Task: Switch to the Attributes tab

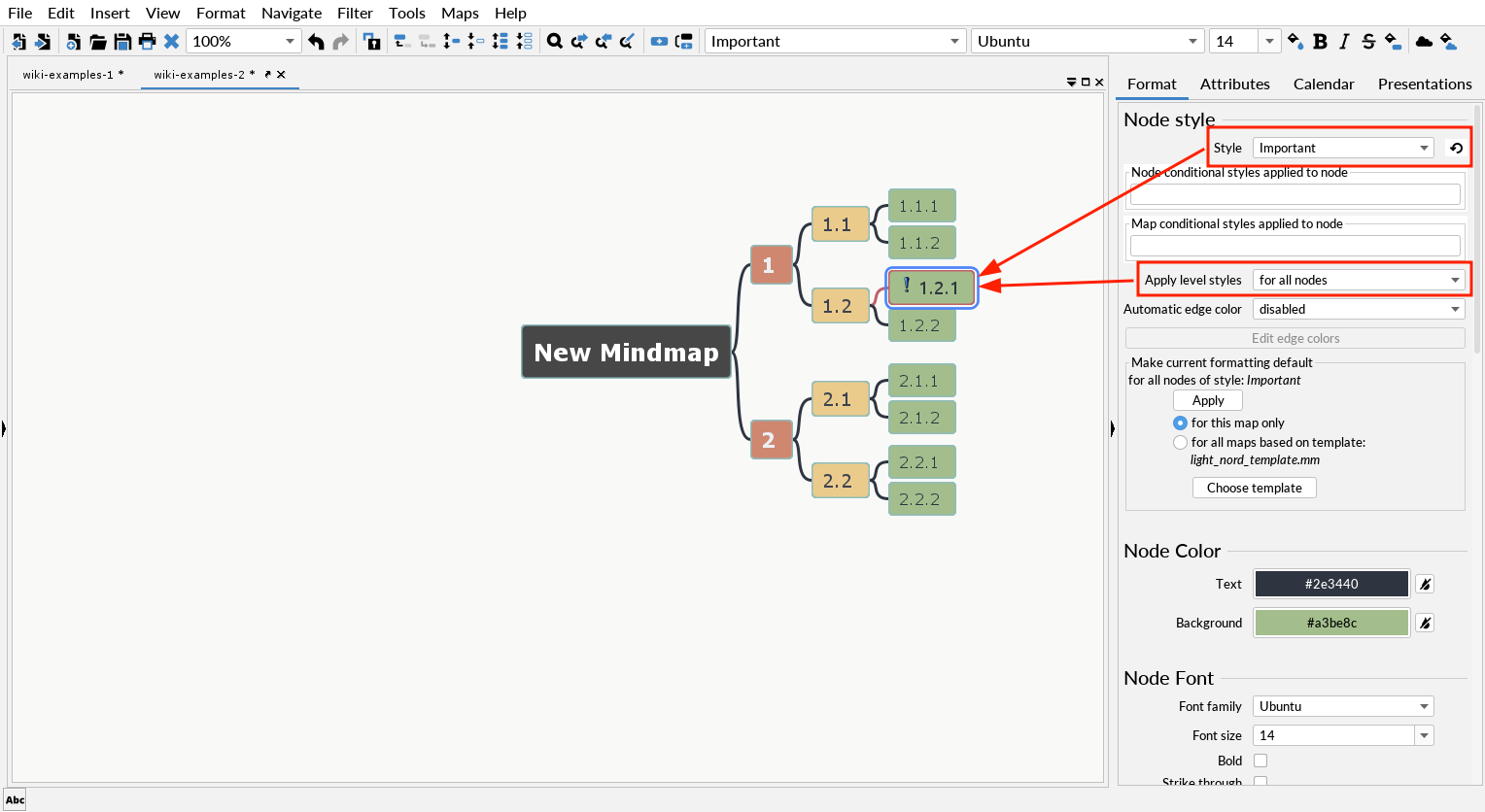Action: pyautogui.click(x=1234, y=85)
